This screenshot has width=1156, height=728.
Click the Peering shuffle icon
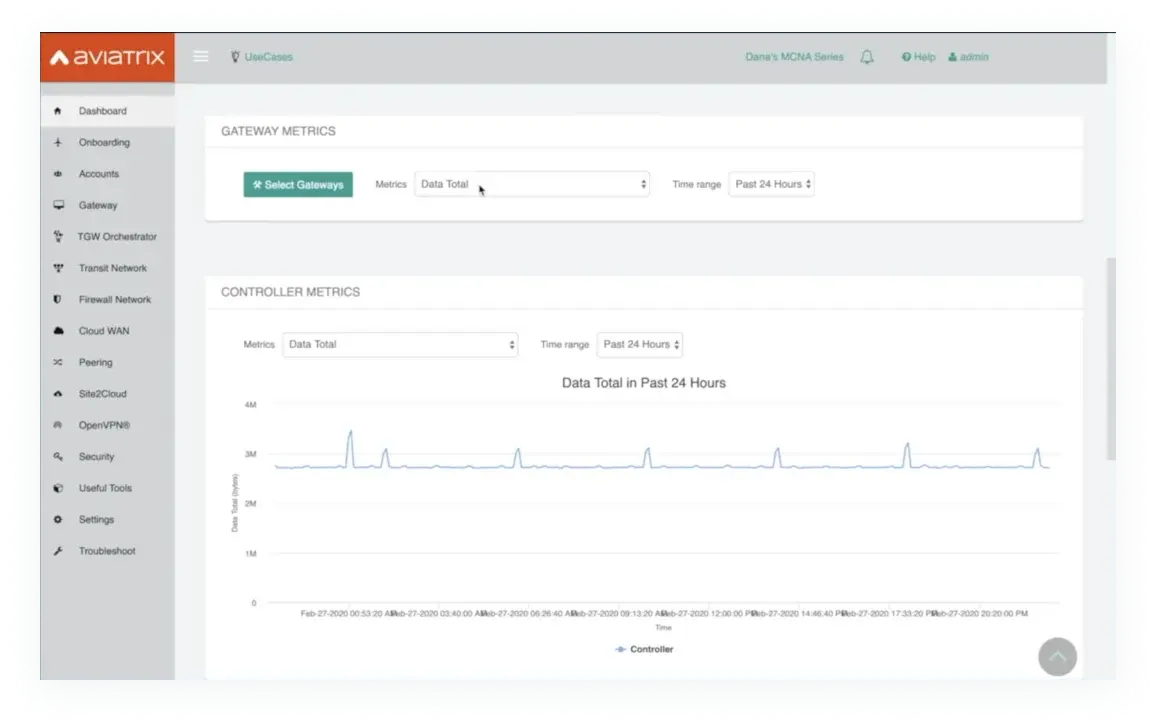point(58,362)
